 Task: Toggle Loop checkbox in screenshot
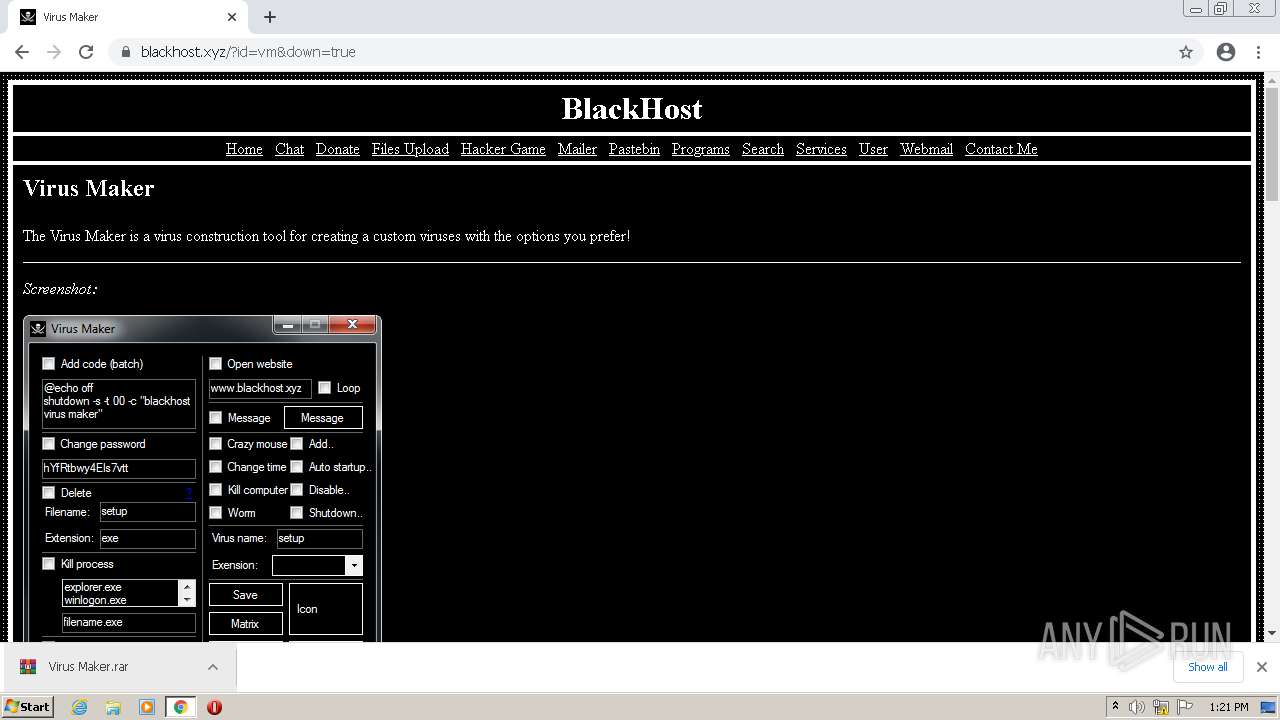[325, 388]
